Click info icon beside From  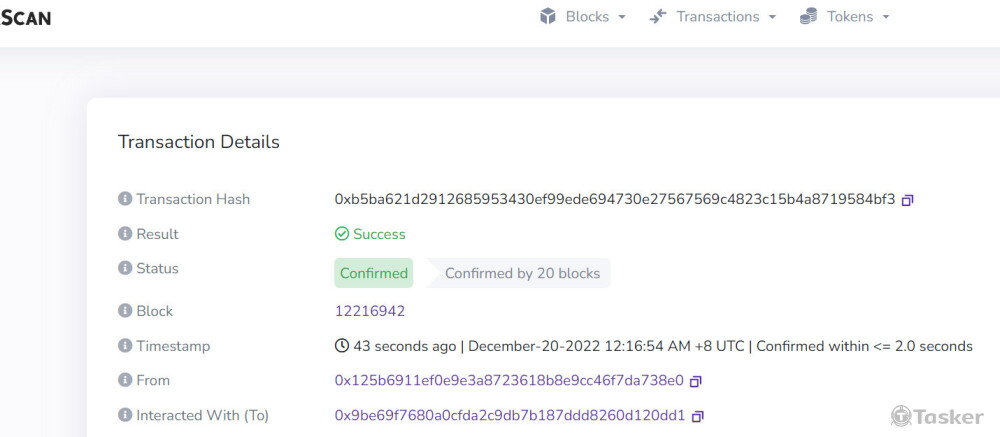[x=125, y=380]
